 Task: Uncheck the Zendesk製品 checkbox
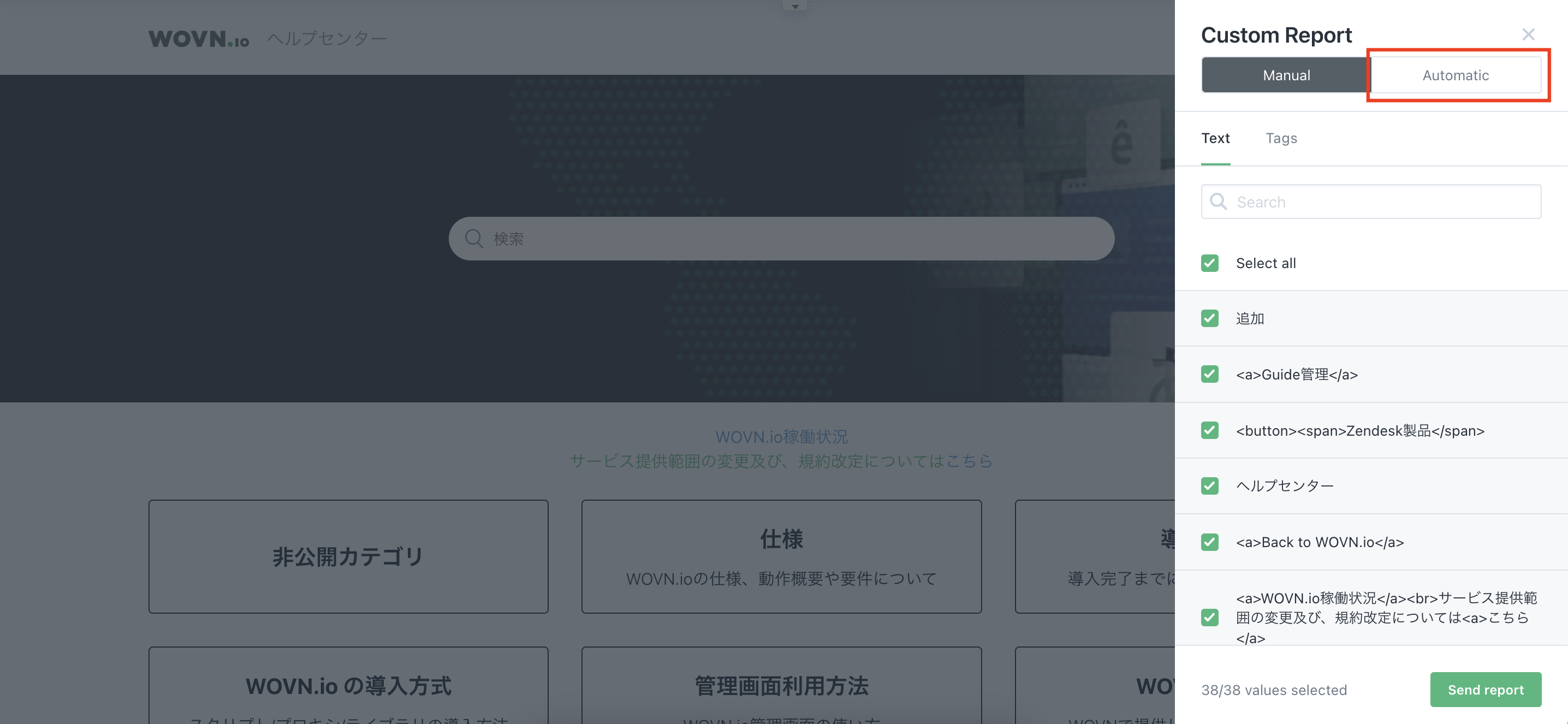tap(1209, 430)
